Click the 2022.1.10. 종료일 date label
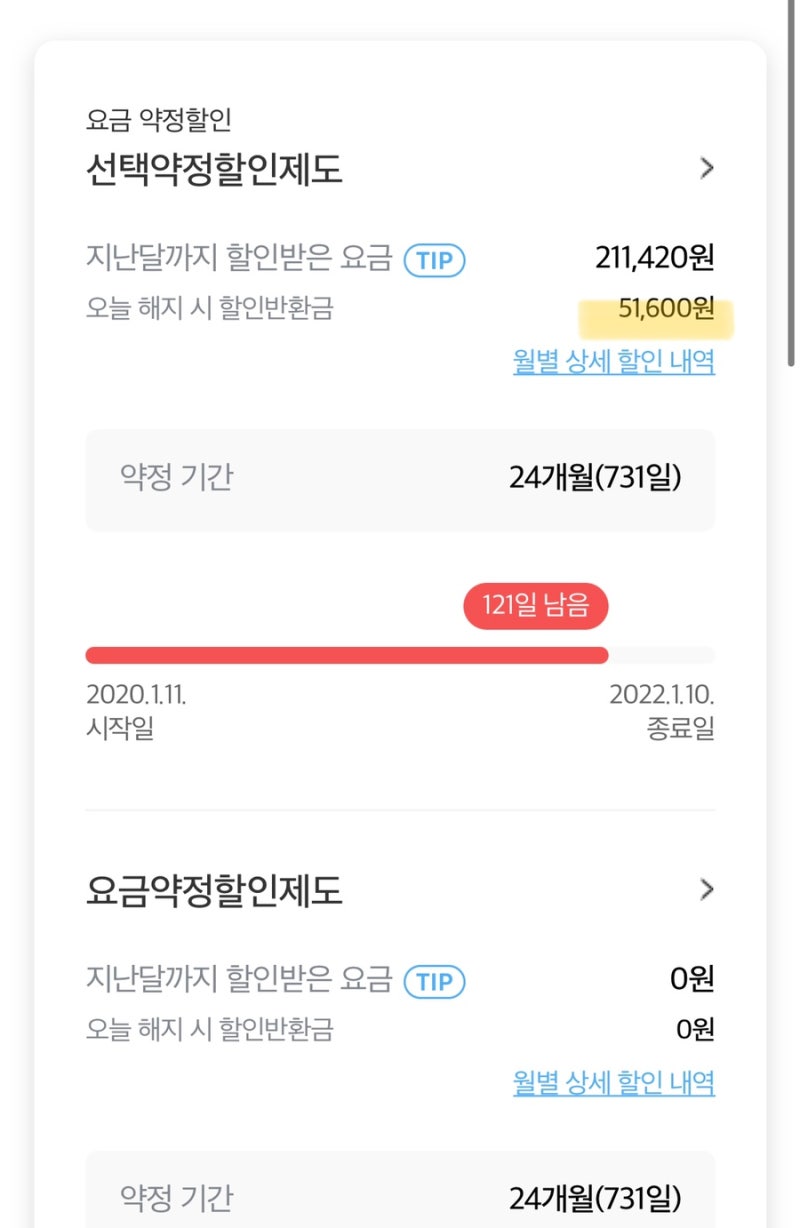The height and width of the screenshot is (1228, 800). pos(662,711)
